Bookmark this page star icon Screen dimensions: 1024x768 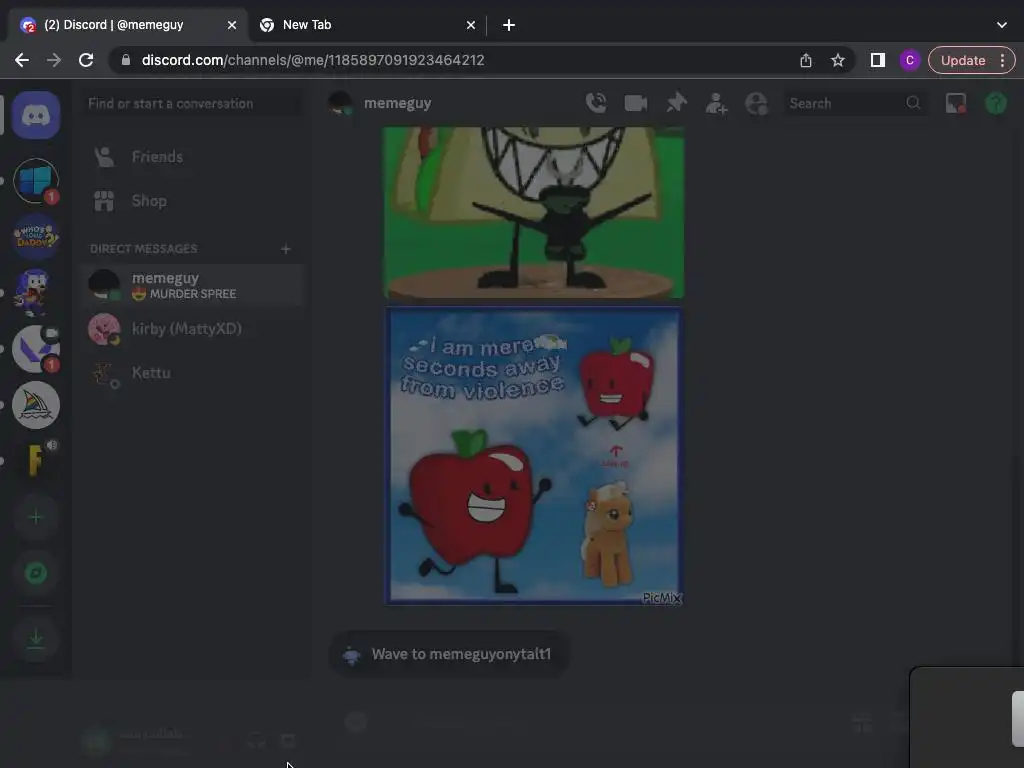coord(838,60)
